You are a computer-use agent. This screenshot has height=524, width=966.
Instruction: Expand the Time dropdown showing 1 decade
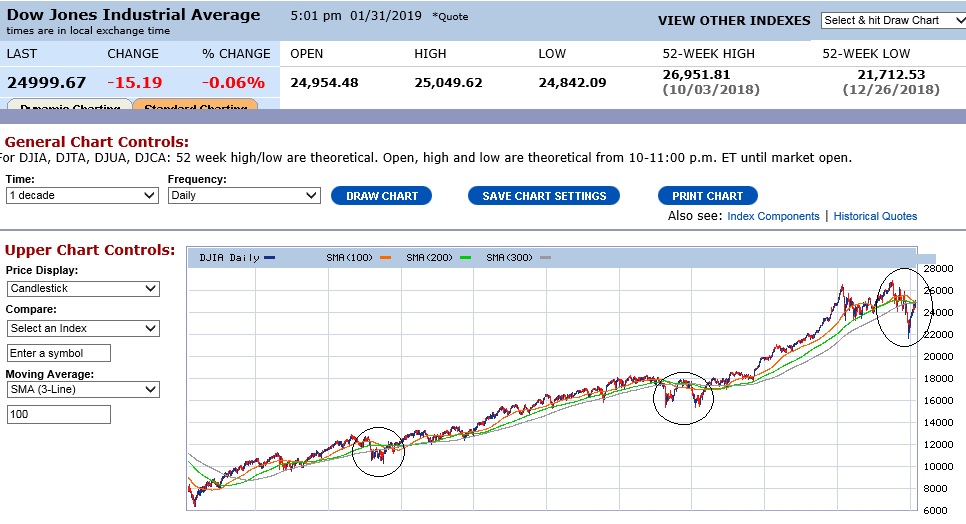click(x=82, y=196)
